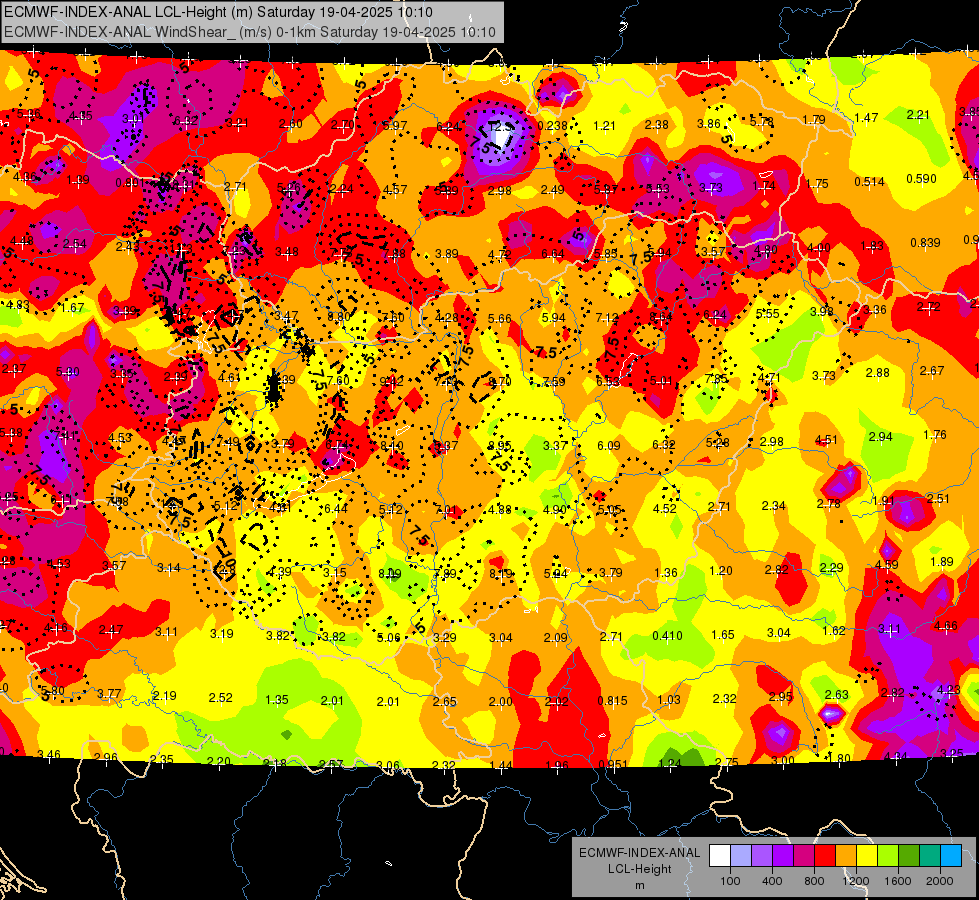Click the wind shear value "2.94"
The image size is (979, 900).
(880, 437)
